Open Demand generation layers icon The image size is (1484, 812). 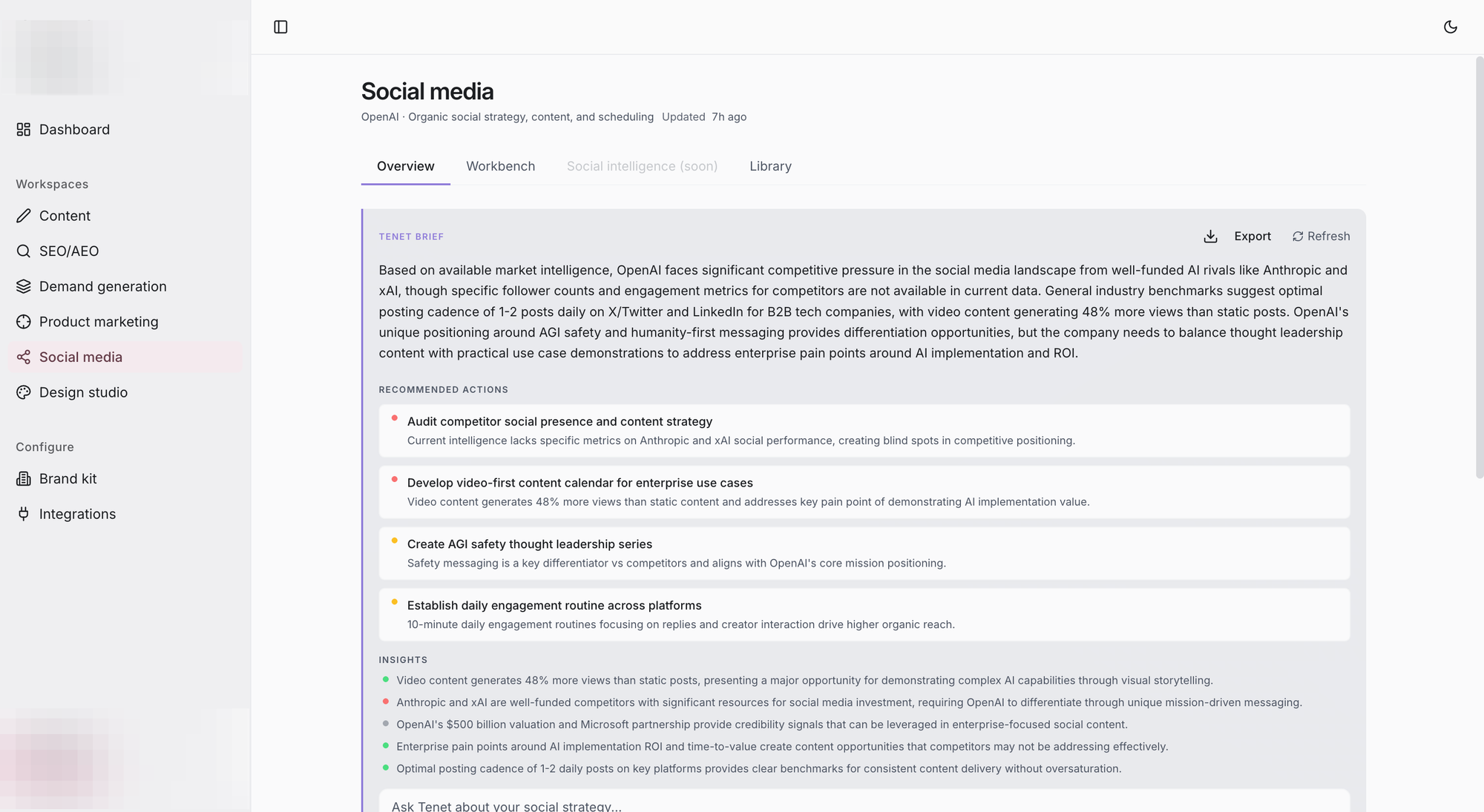pyautogui.click(x=24, y=286)
